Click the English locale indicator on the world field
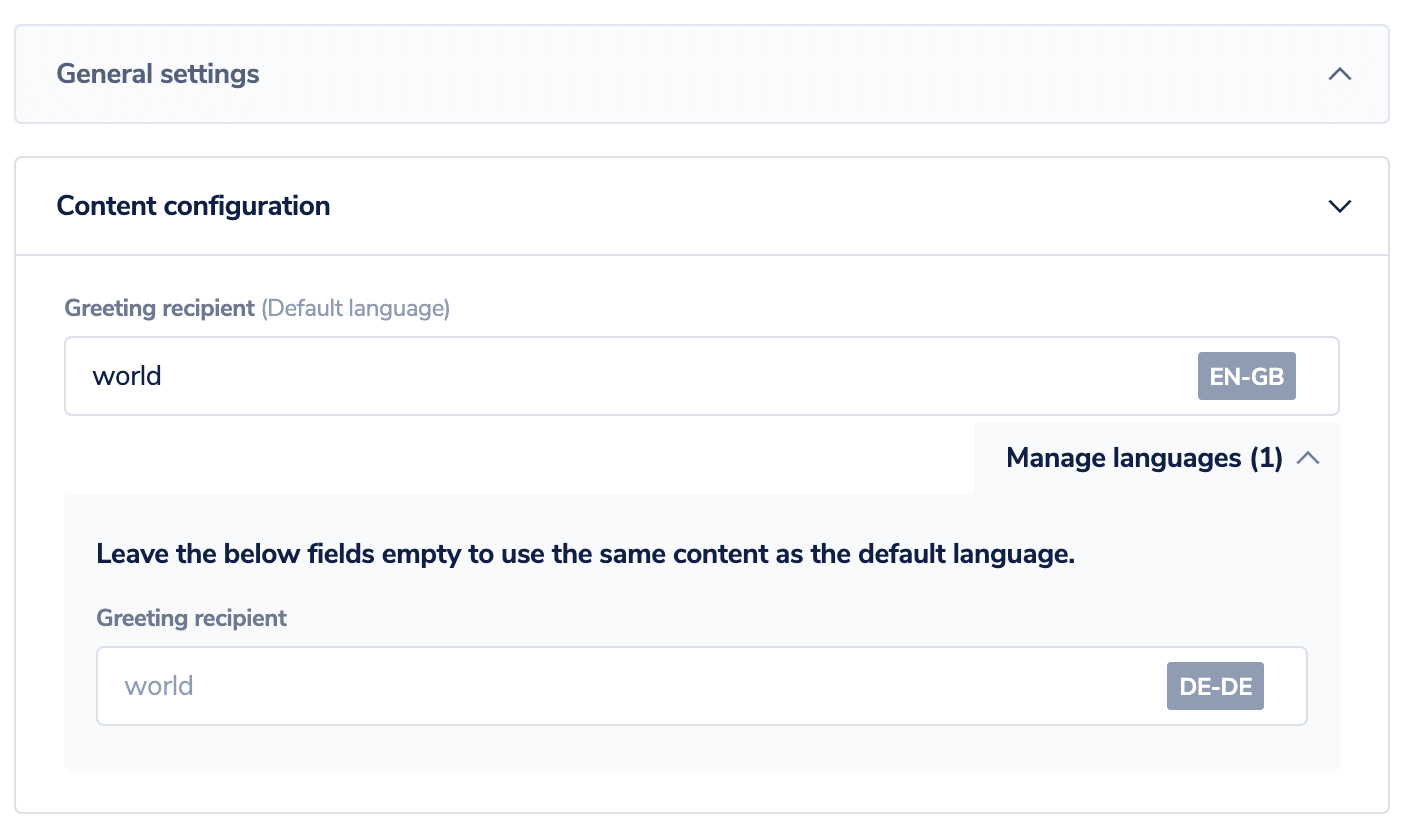Image resolution: width=1406 pixels, height=826 pixels. pos(1246,376)
